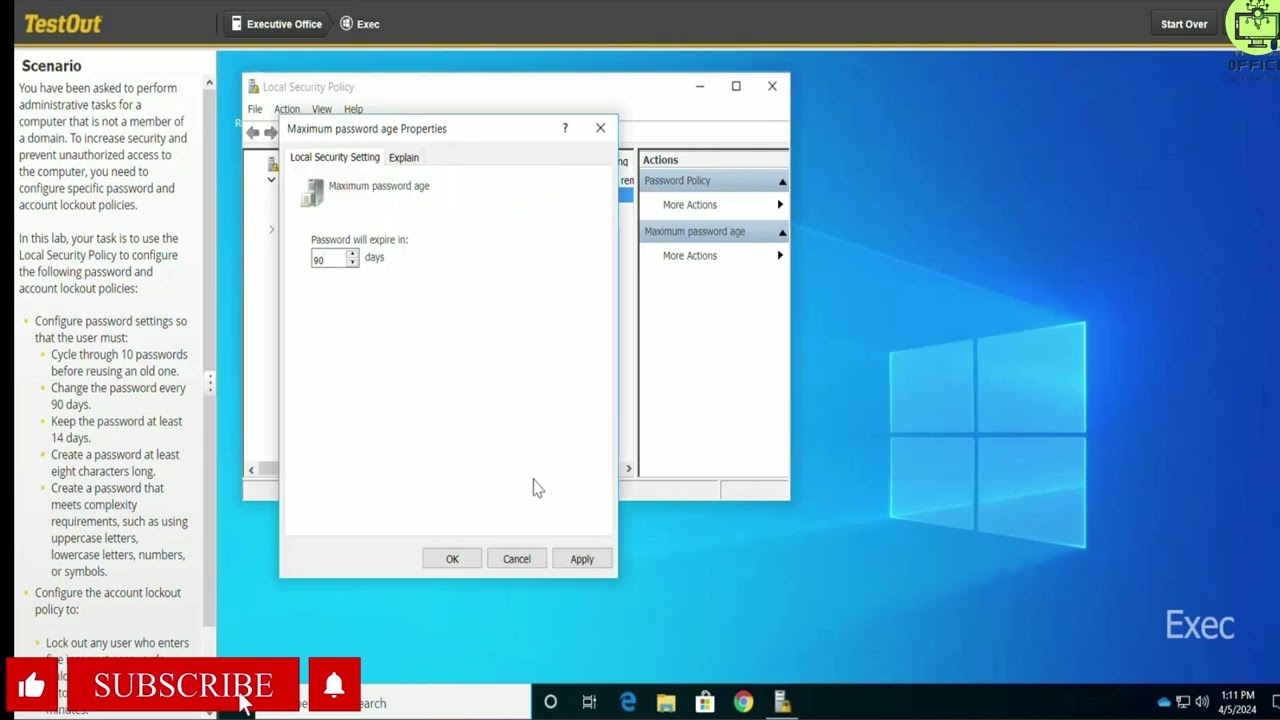This screenshot has height=720, width=1280.
Task: Click the Local Security Policy title bar icon
Action: pos(254,87)
